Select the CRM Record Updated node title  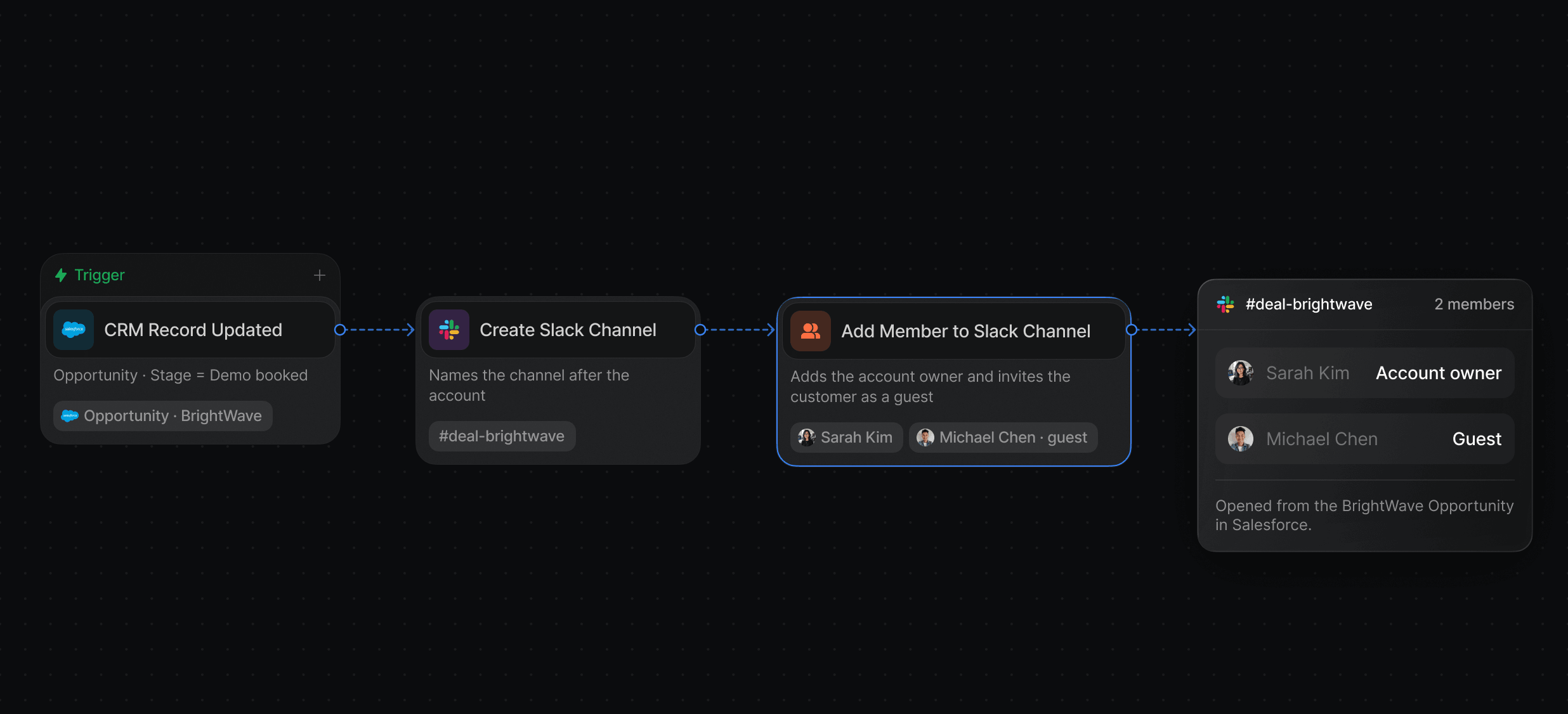(x=193, y=330)
